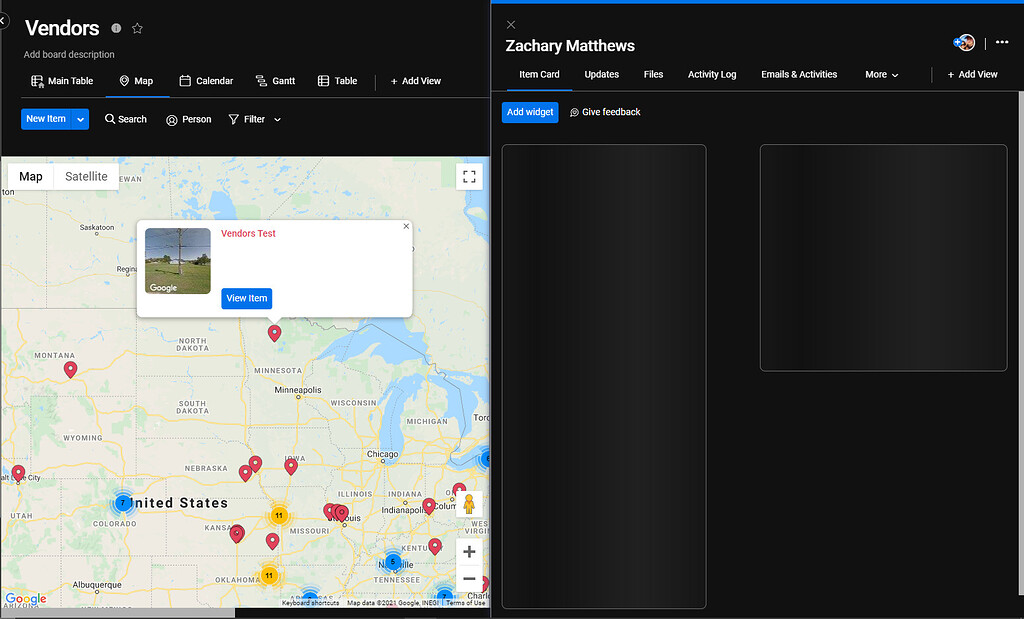Star the Vendors board as favorite
The height and width of the screenshot is (619, 1024).
137,28
